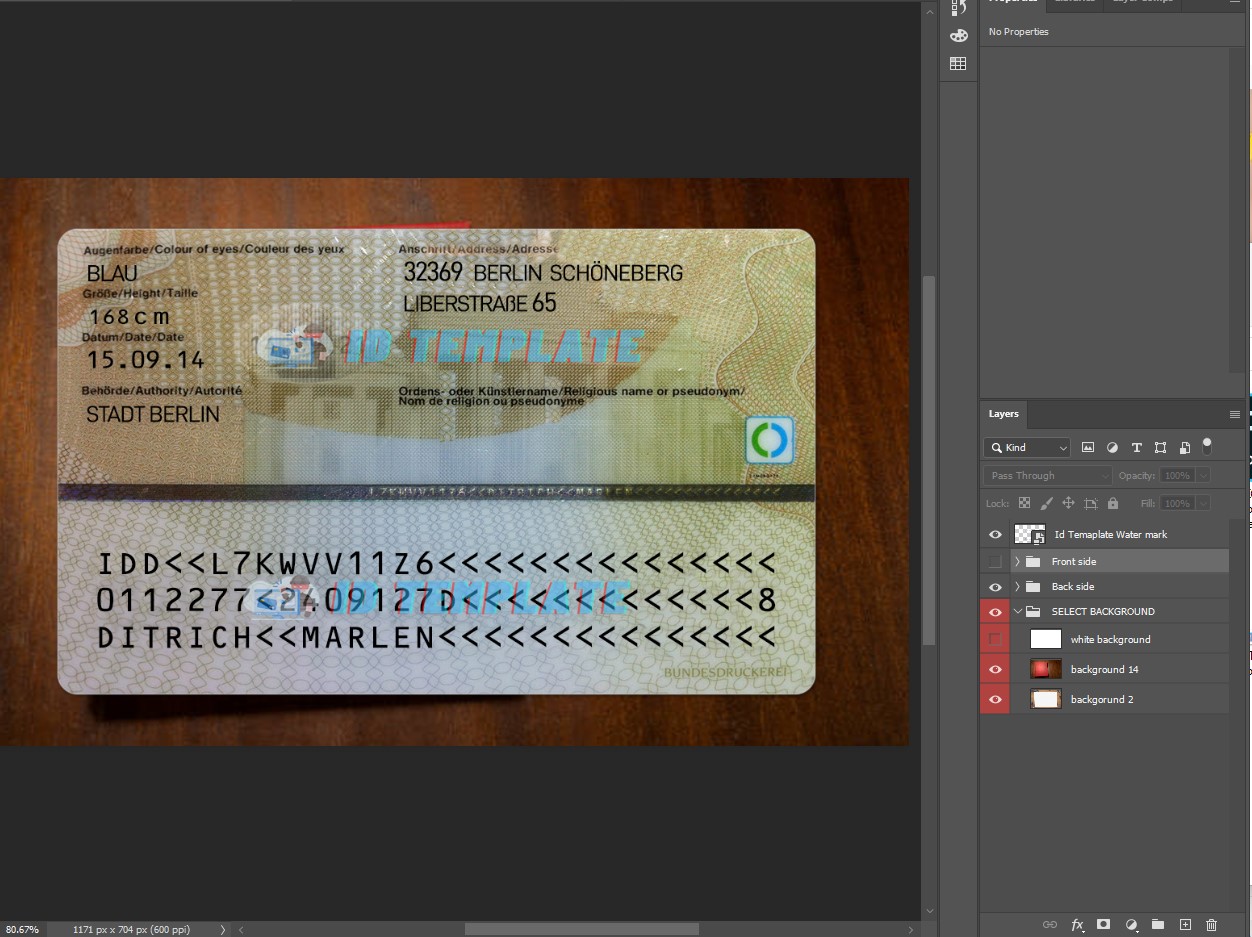Hide the SELECT BACKGROUND group

pos(995,612)
